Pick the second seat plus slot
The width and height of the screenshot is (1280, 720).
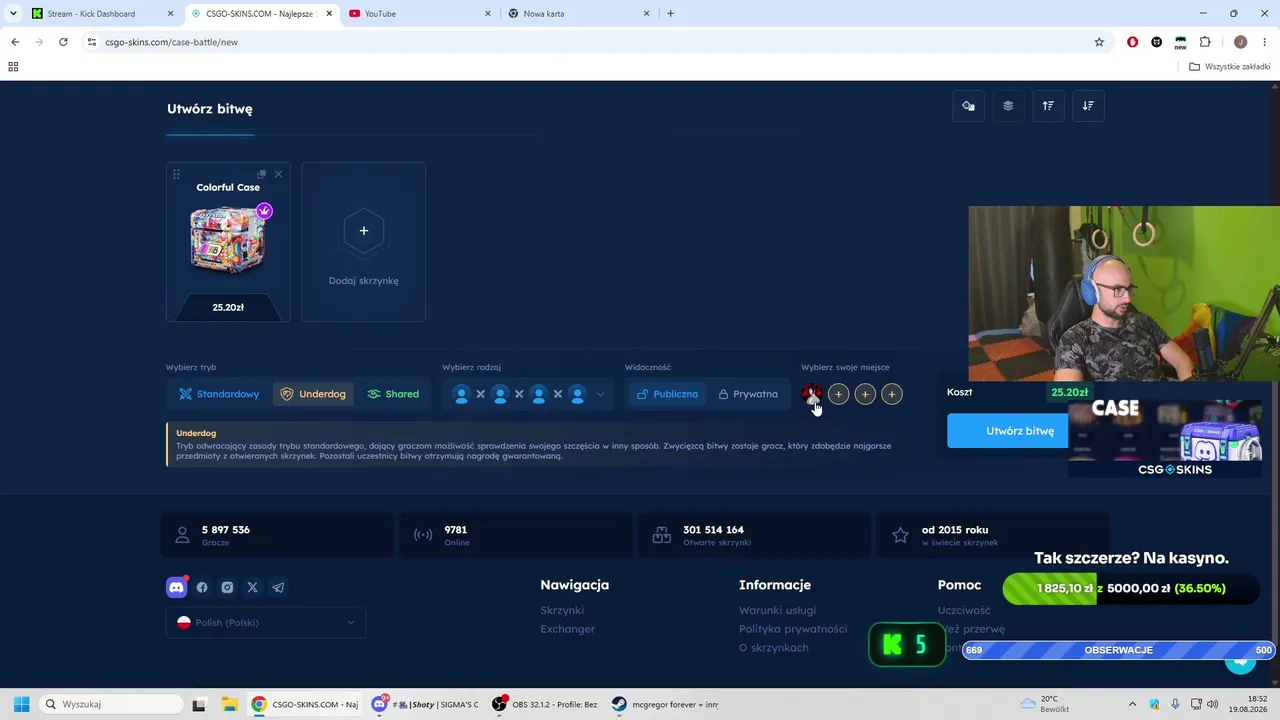click(838, 394)
